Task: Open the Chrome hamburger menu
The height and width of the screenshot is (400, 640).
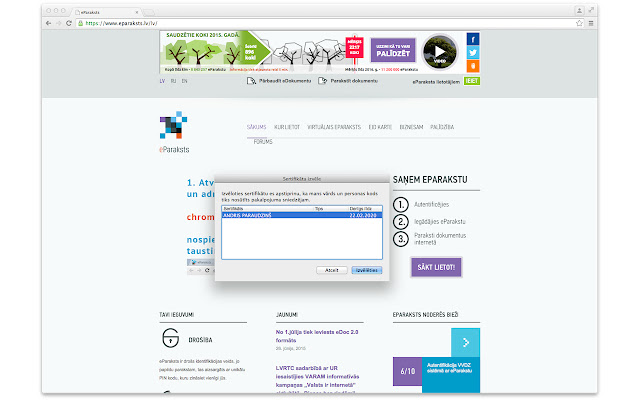Action: [x=591, y=23]
